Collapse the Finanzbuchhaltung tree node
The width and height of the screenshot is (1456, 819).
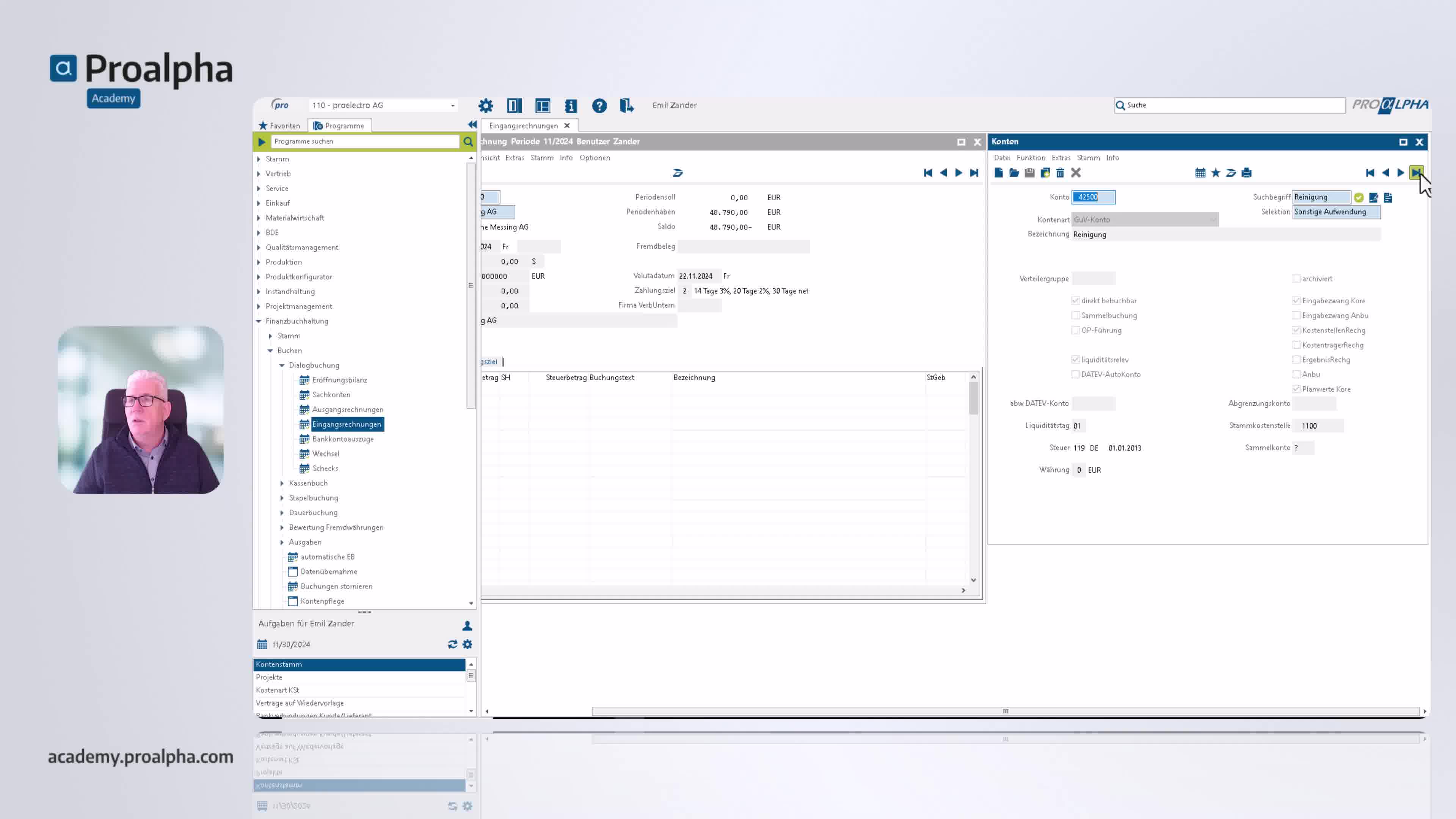259,321
